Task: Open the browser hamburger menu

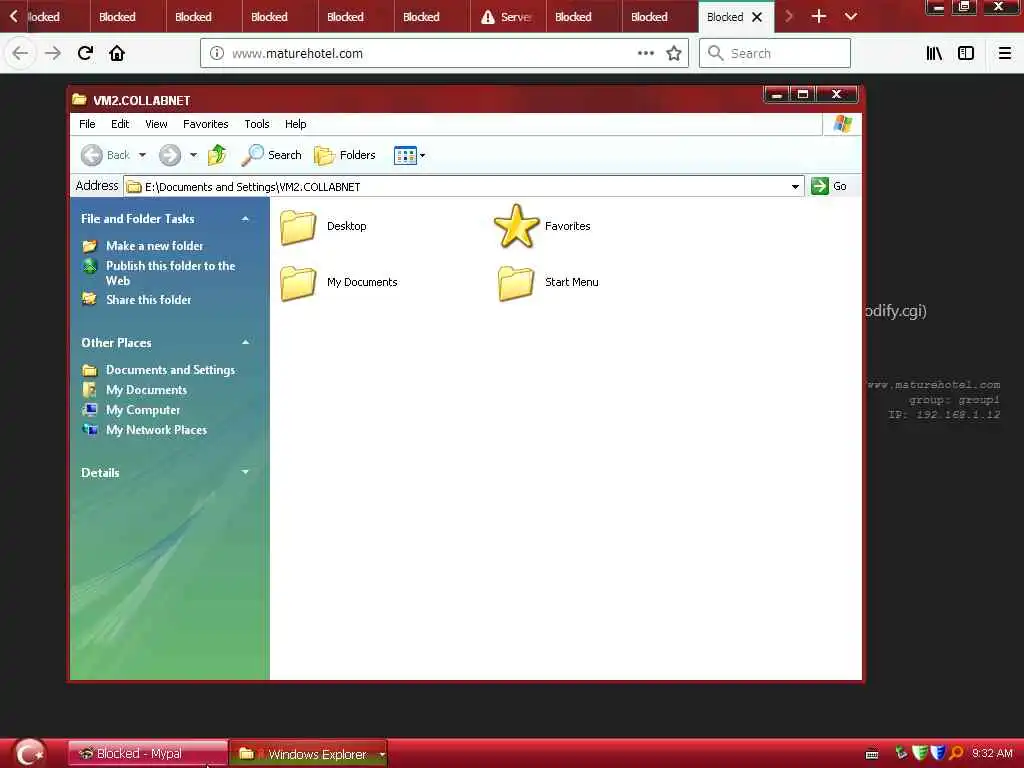Action: point(1005,53)
